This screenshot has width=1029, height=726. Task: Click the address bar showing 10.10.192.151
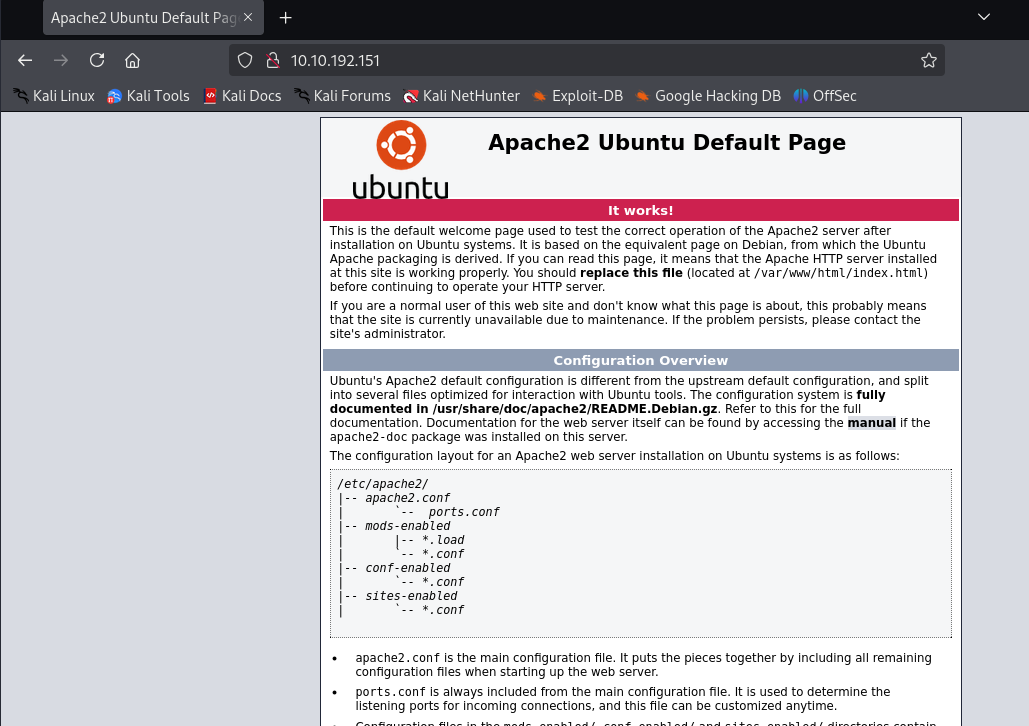[x=587, y=60]
